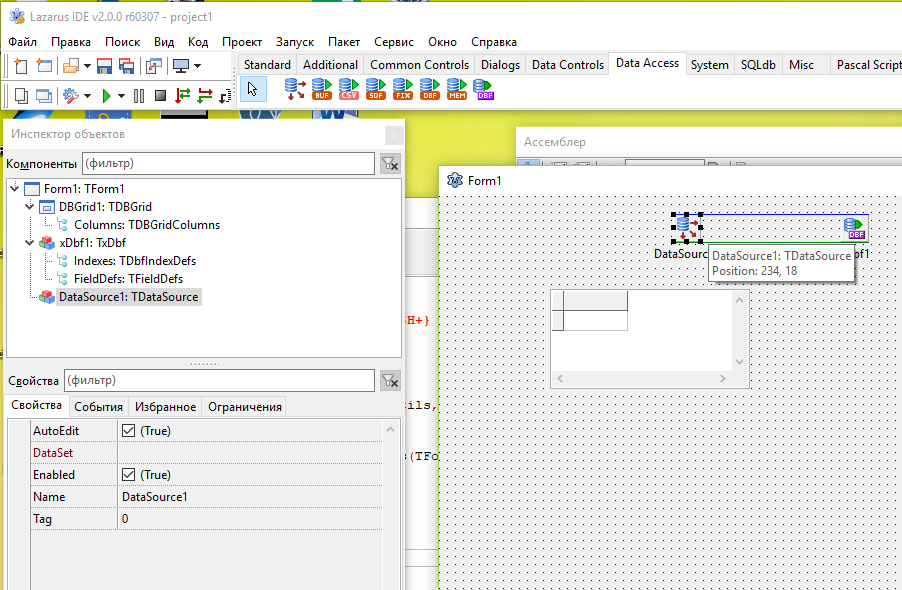Pick the FIX dataset palette component
This screenshot has width=902, height=590.
[x=403, y=89]
